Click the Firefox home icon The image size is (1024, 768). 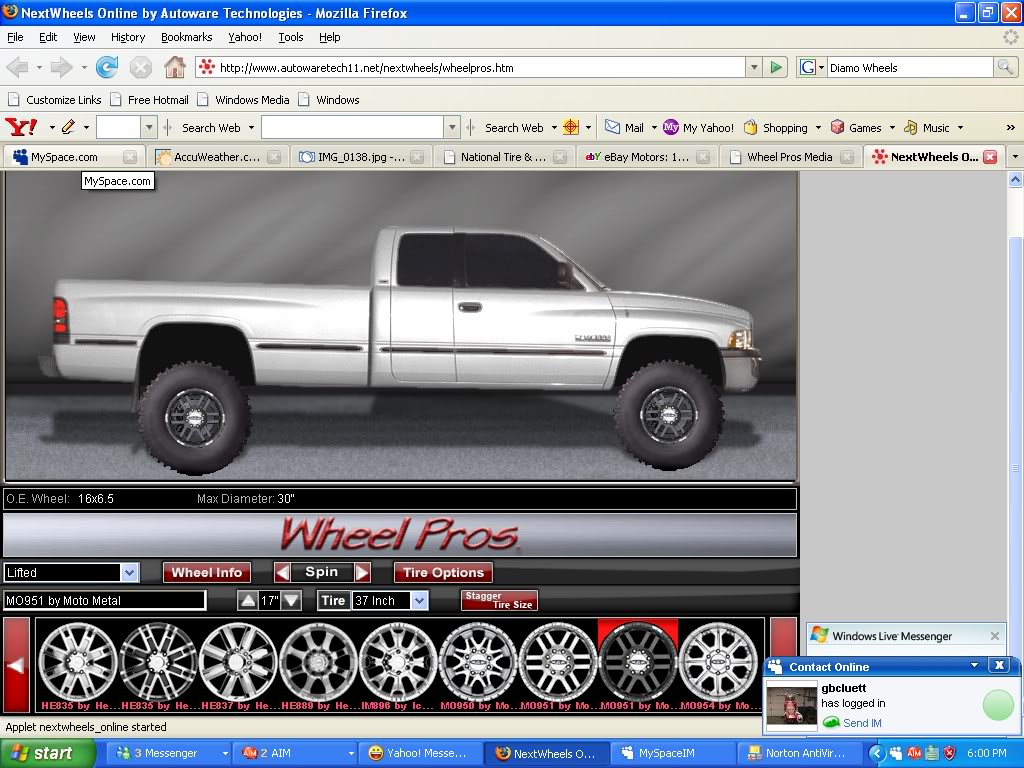point(174,68)
